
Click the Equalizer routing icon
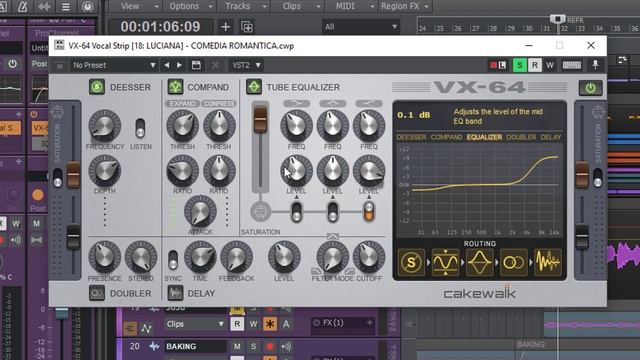click(479, 262)
